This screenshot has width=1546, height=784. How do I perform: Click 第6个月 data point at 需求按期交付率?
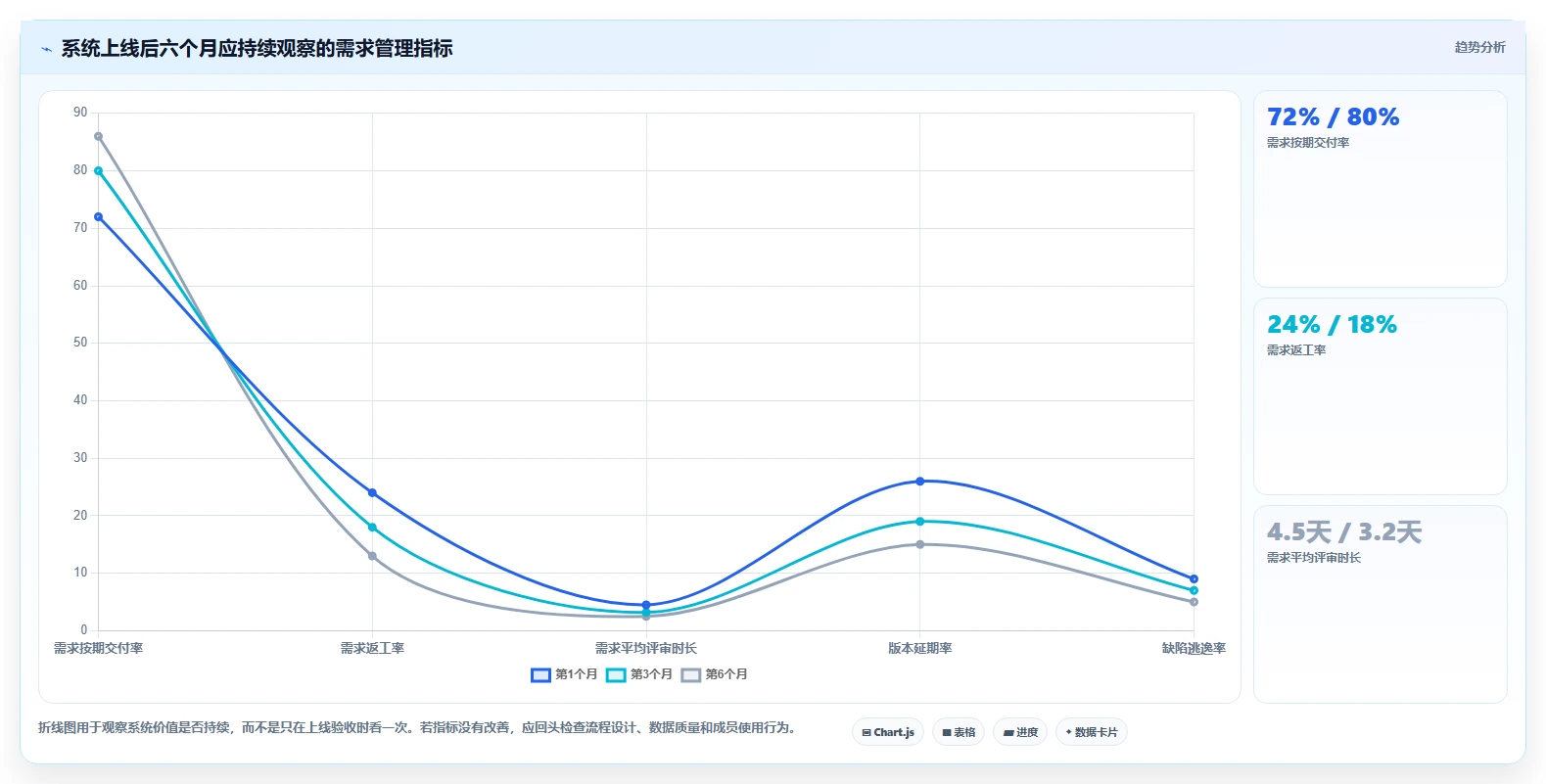(x=98, y=137)
